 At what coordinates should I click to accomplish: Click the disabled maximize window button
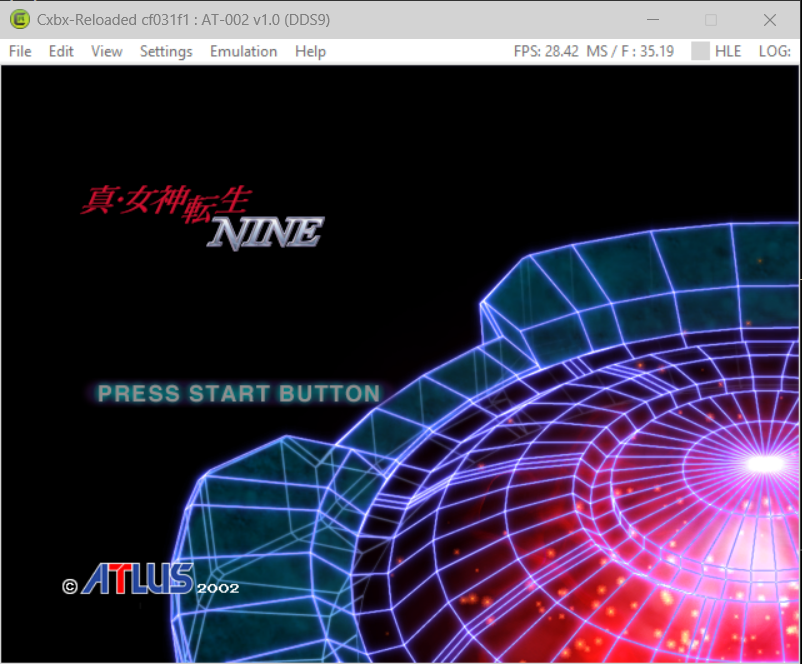point(711,19)
